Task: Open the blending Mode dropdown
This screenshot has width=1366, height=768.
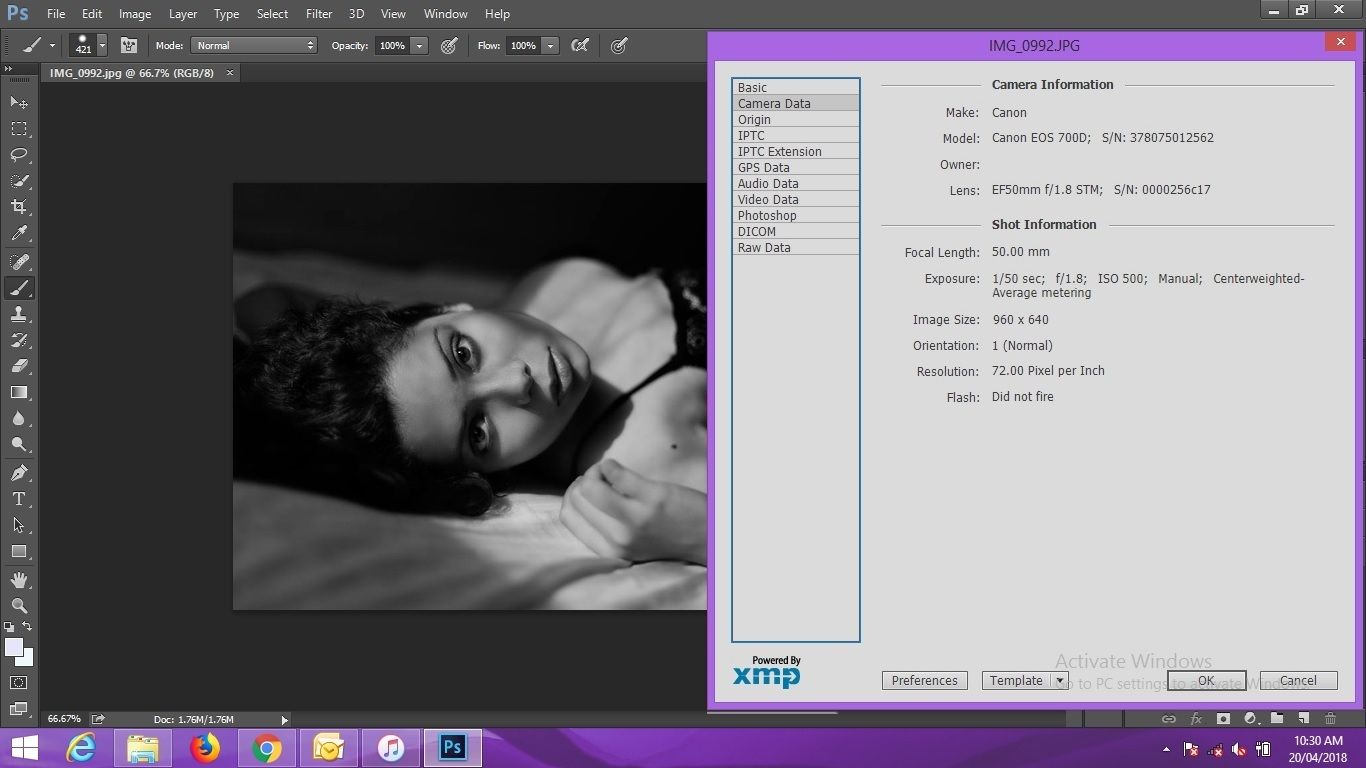Action: coord(254,45)
